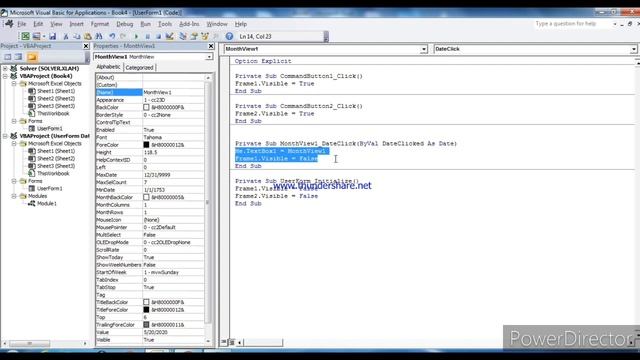Switch to the Categorized properties tab
Image resolution: width=640 pixels, height=360 pixels.
pos(139,68)
